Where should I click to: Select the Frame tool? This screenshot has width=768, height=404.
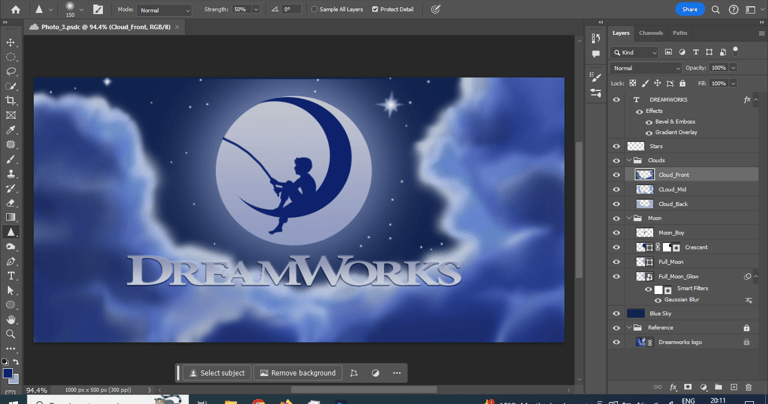10,116
